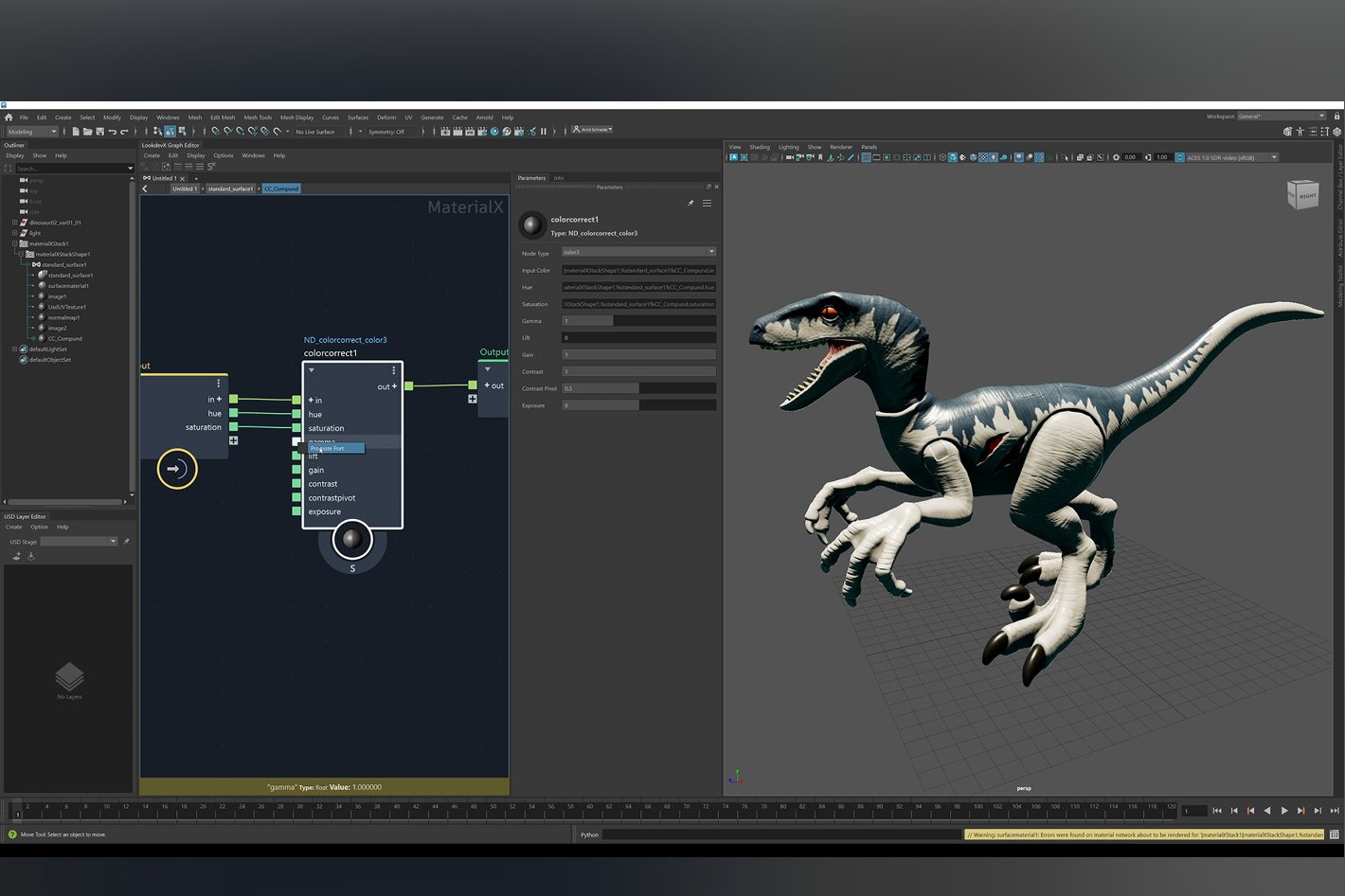Open the Node Type color3 dropdown
Image resolution: width=1345 pixels, height=896 pixels.
click(638, 252)
